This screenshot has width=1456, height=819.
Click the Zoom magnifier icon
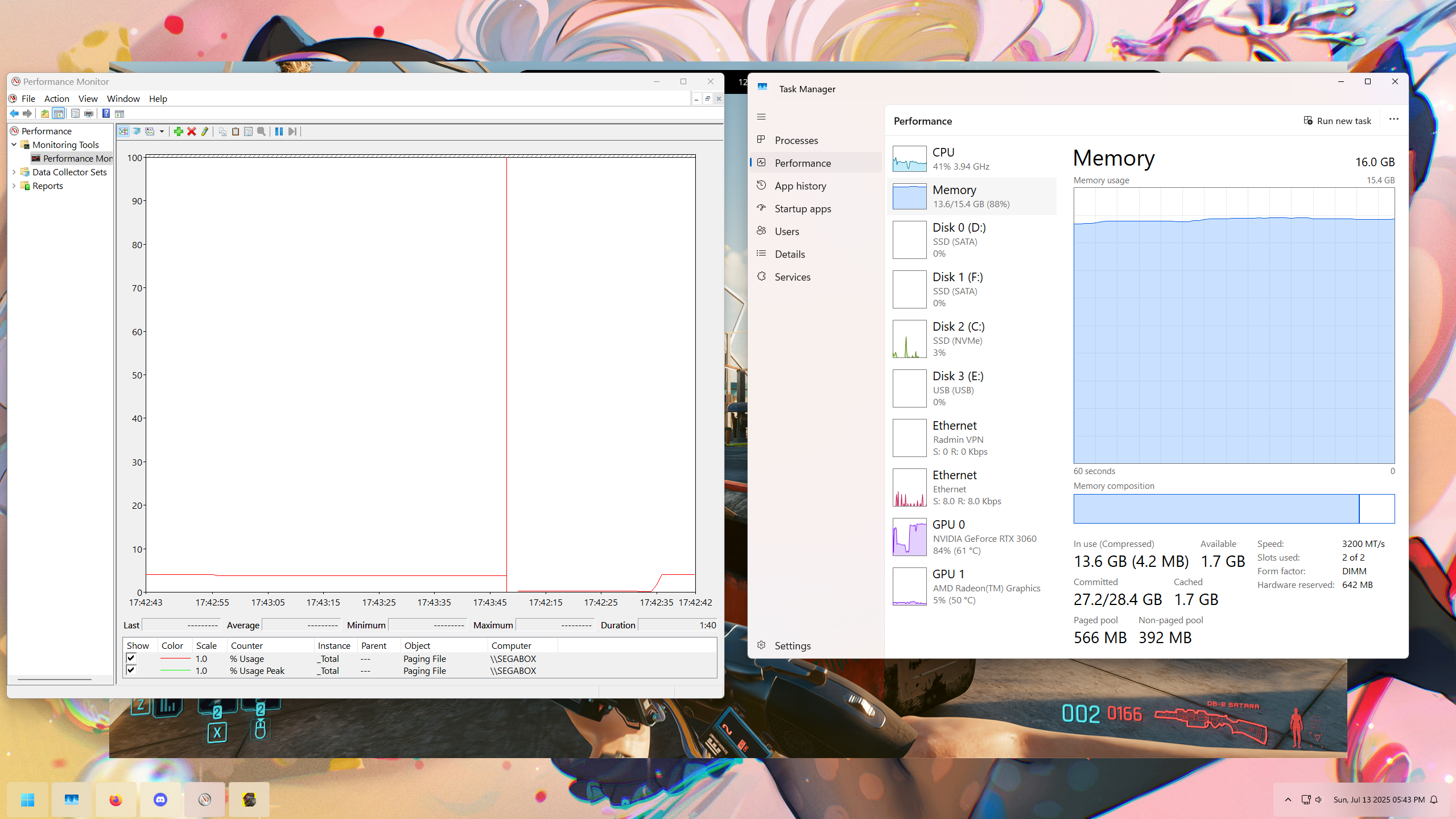click(x=261, y=131)
